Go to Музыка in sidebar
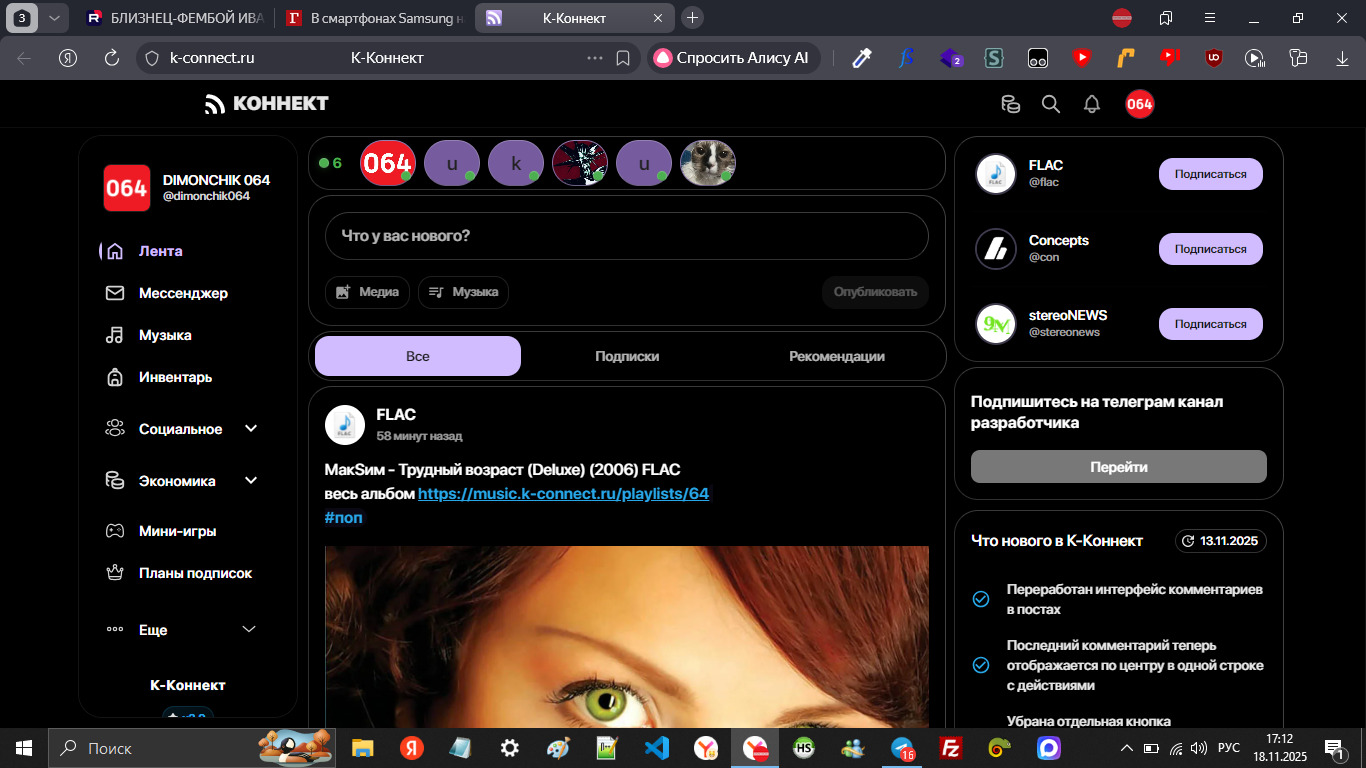1366x768 pixels. [x=164, y=335]
